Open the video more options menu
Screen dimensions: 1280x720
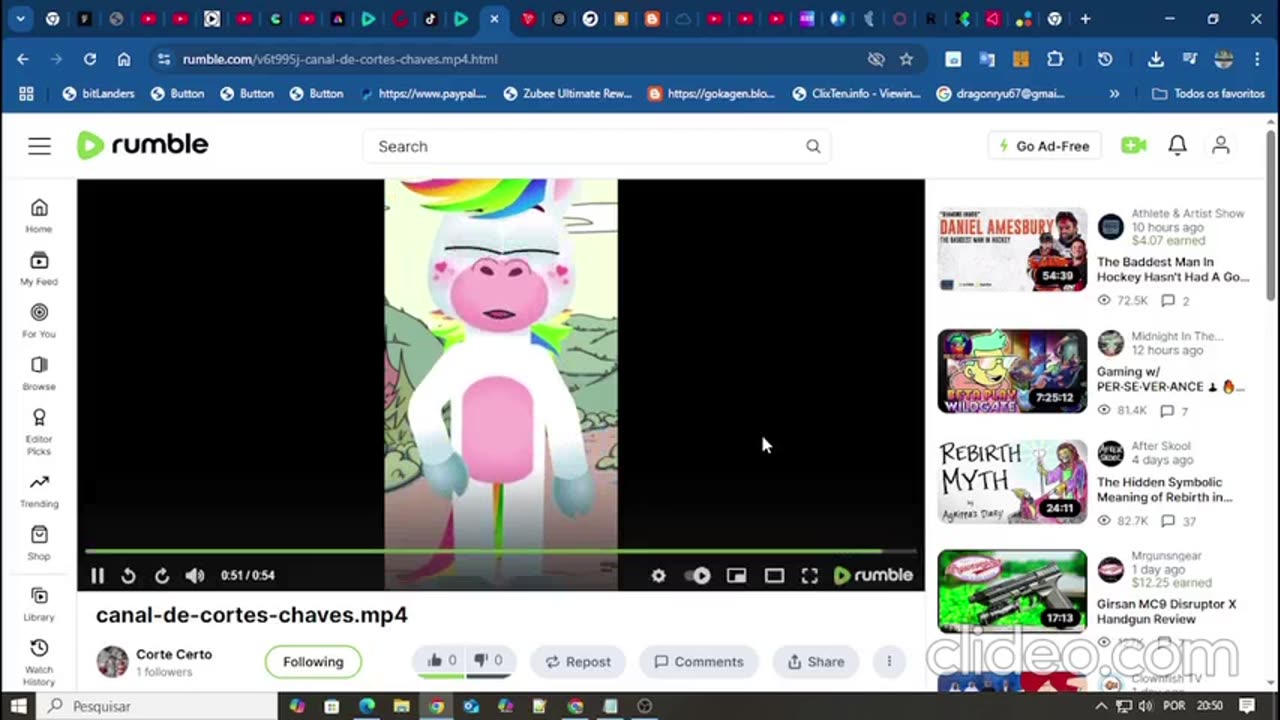point(889,661)
